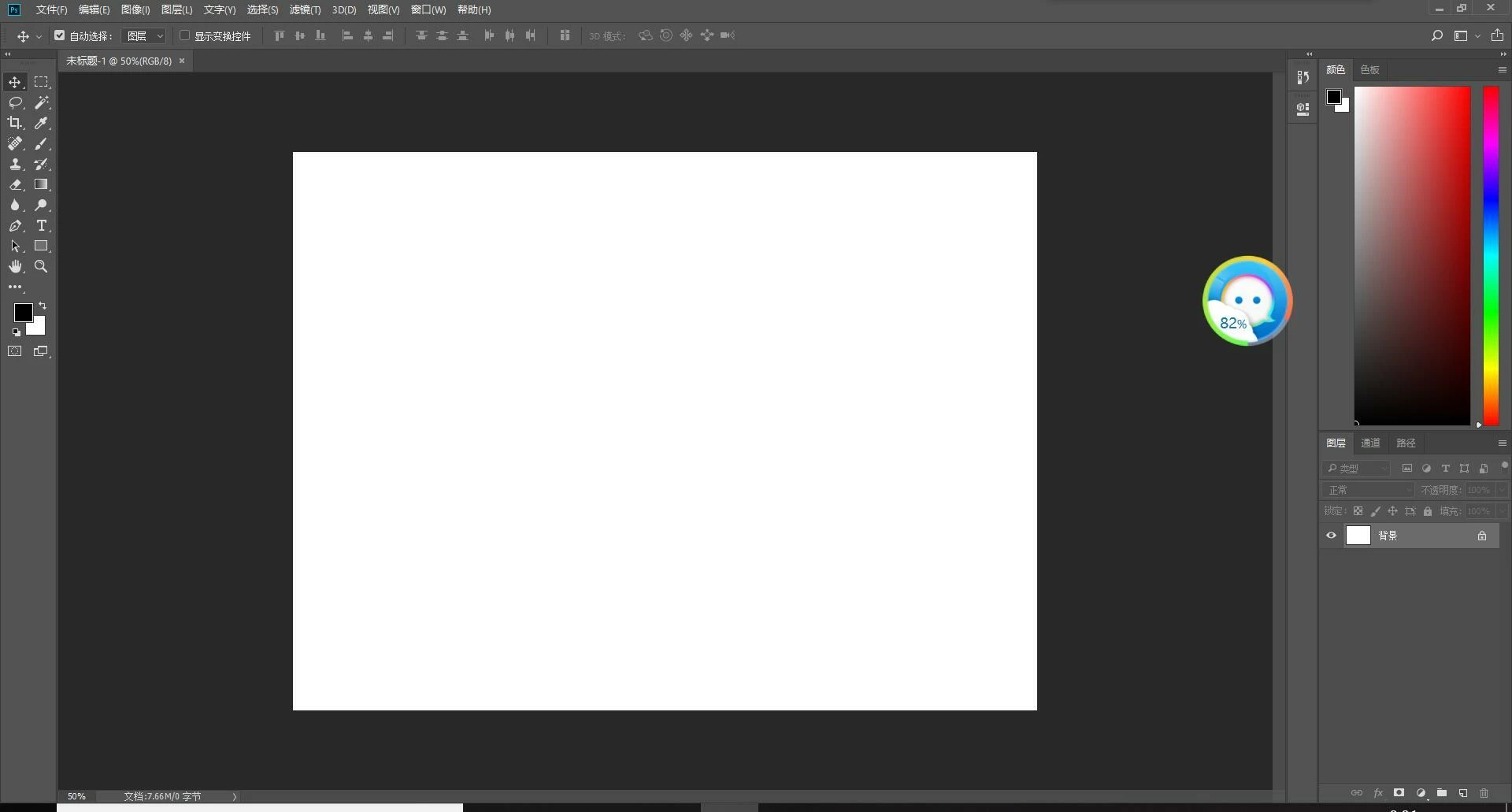Click the background color swatch in toolbox
The width and height of the screenshot is (1512, 812).
(x=39, y=328)
